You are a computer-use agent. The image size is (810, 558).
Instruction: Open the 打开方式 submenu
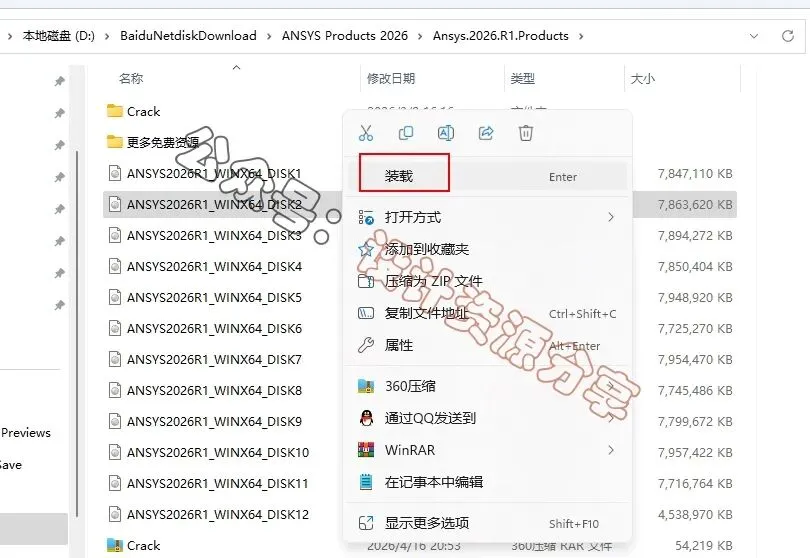[487, 218]
